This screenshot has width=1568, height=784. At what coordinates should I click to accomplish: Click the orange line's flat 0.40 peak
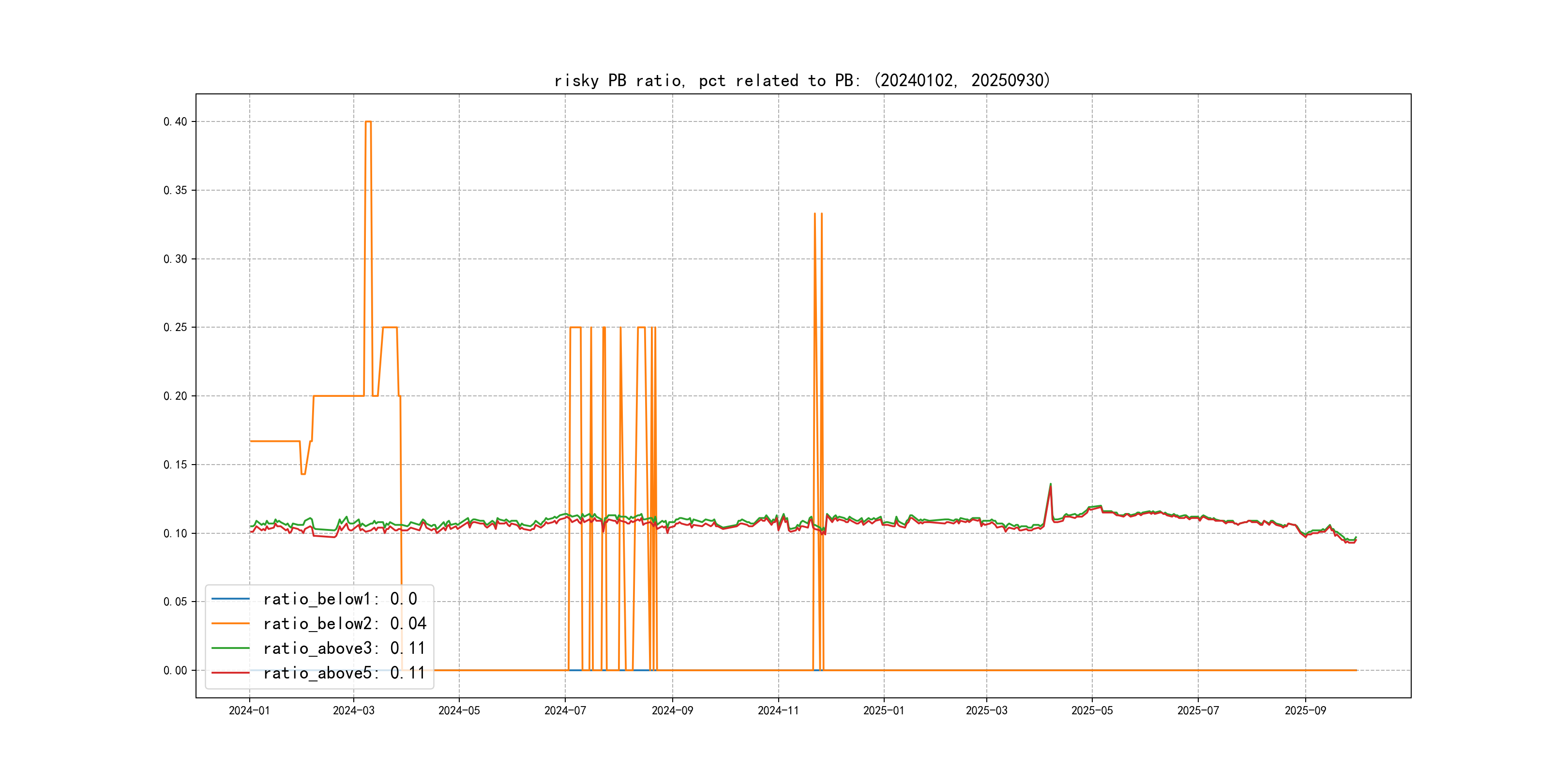point(368,122)
